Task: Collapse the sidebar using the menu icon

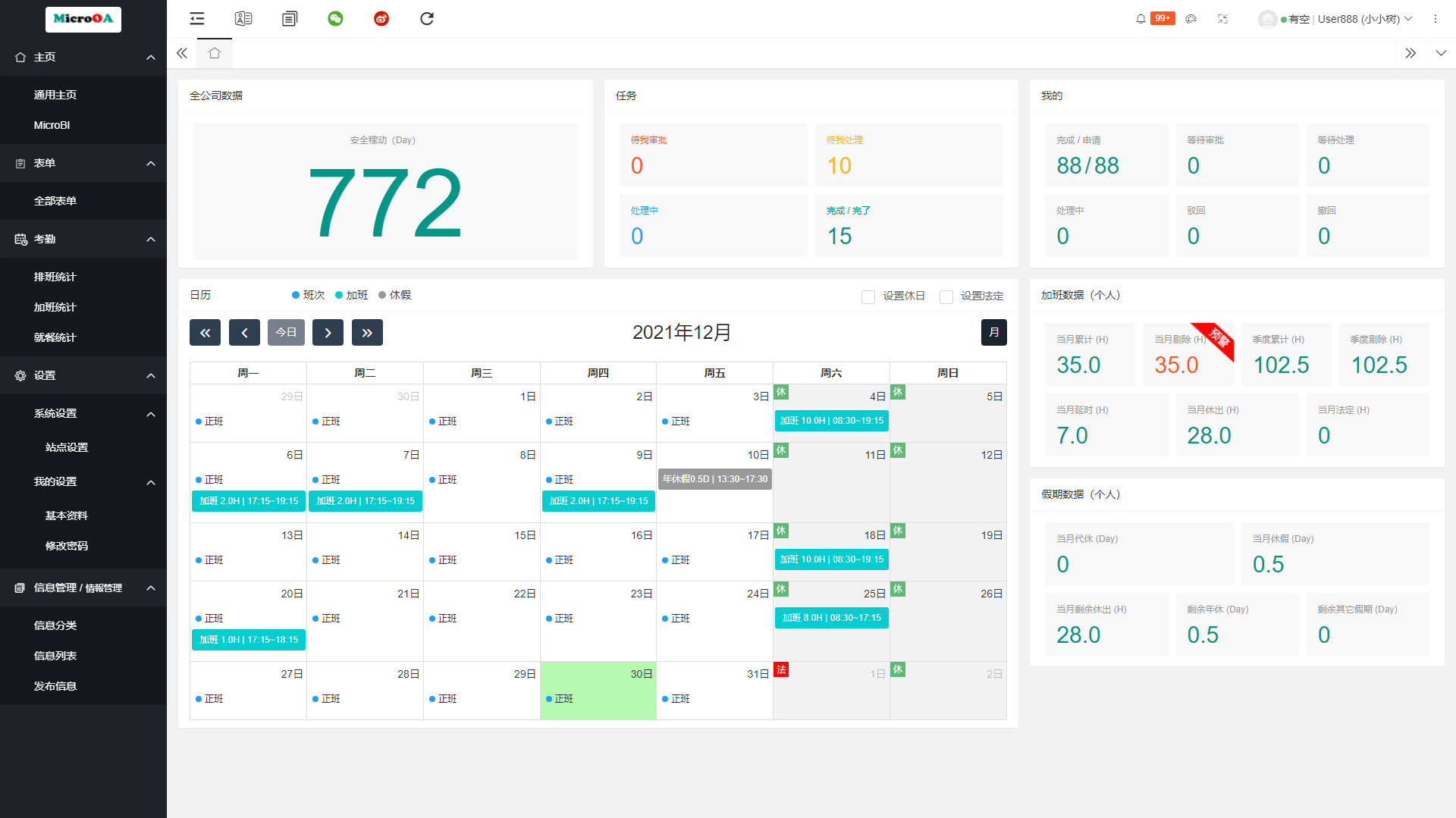Action: 196,18
